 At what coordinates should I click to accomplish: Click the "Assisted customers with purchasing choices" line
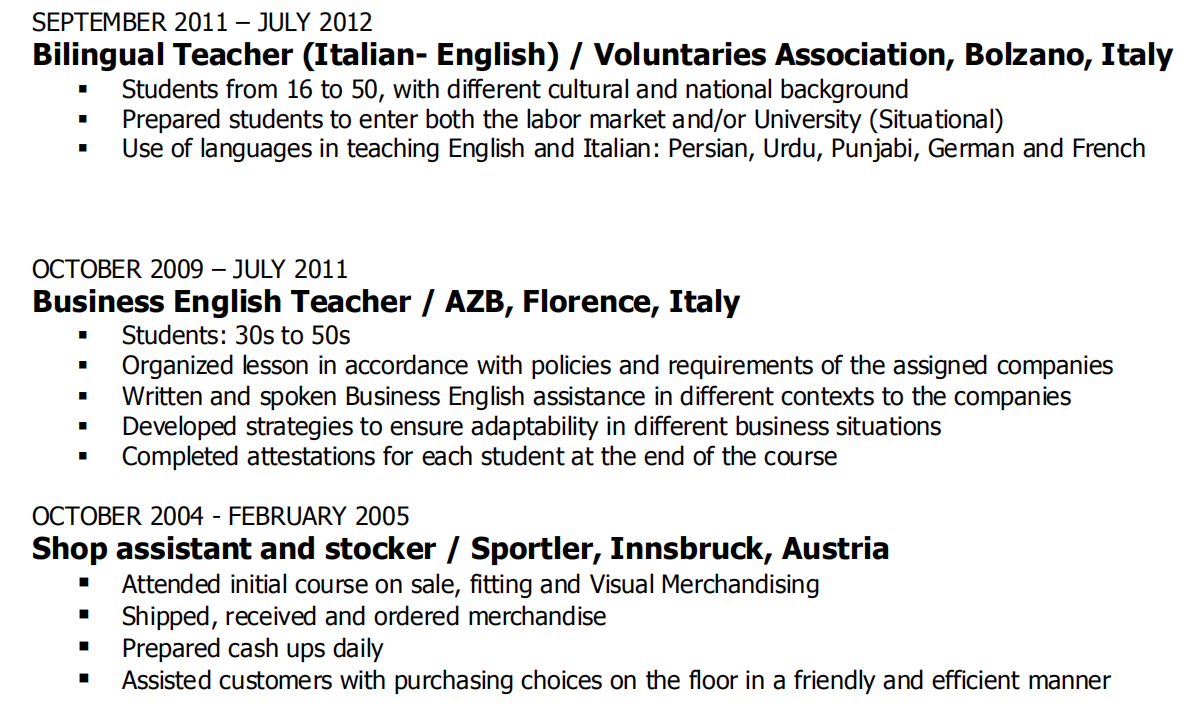pyautogui.click(x=616, y=681)
